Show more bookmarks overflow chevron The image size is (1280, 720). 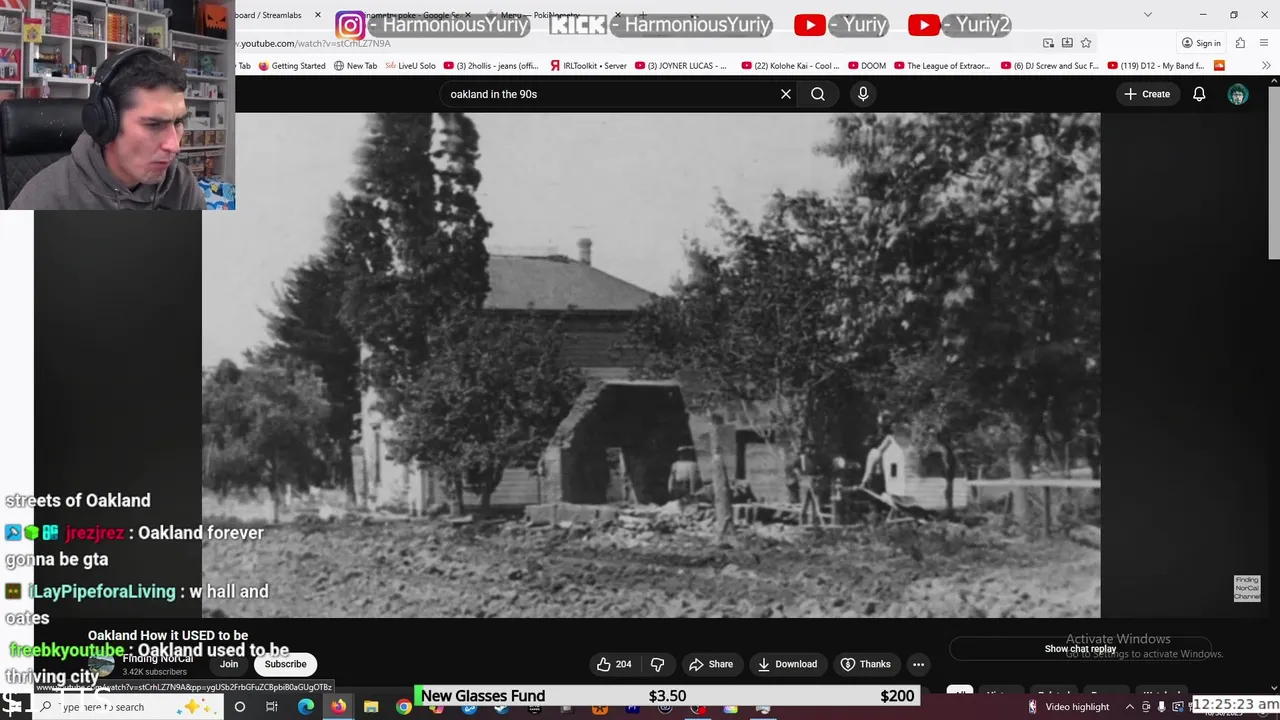click(1266, 66)
